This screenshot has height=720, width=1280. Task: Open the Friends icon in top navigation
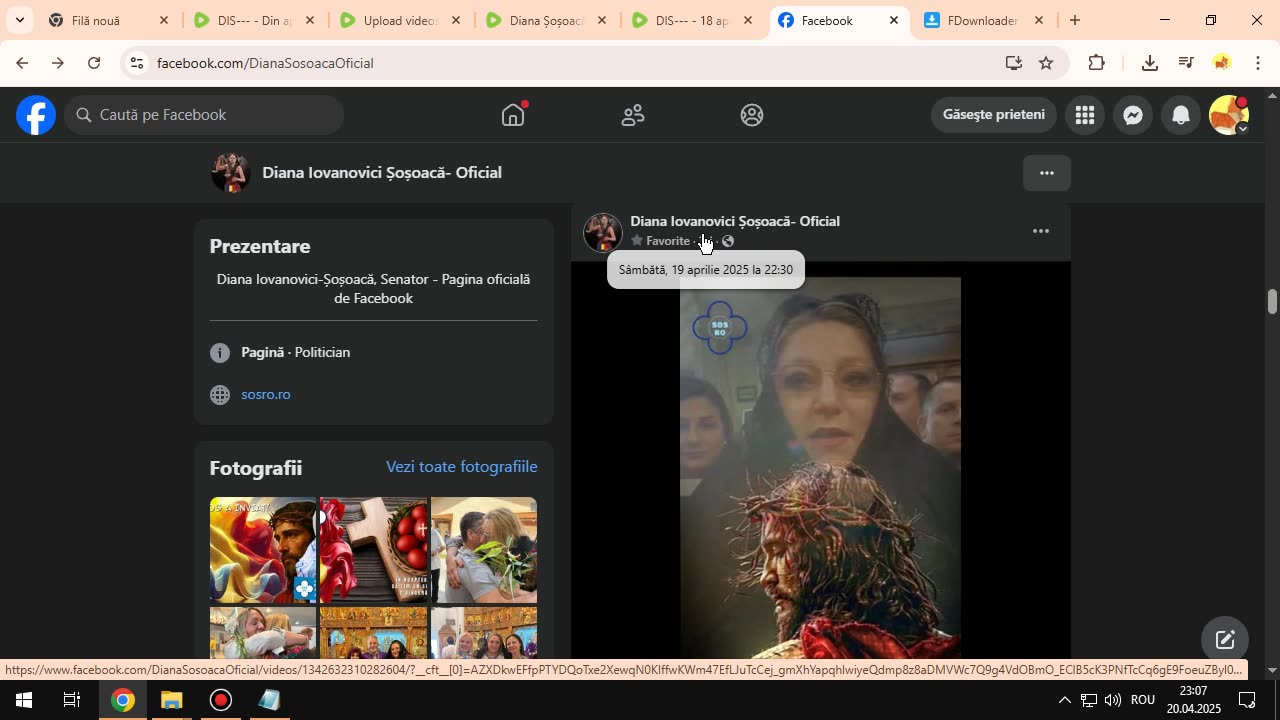click(633, 115)
